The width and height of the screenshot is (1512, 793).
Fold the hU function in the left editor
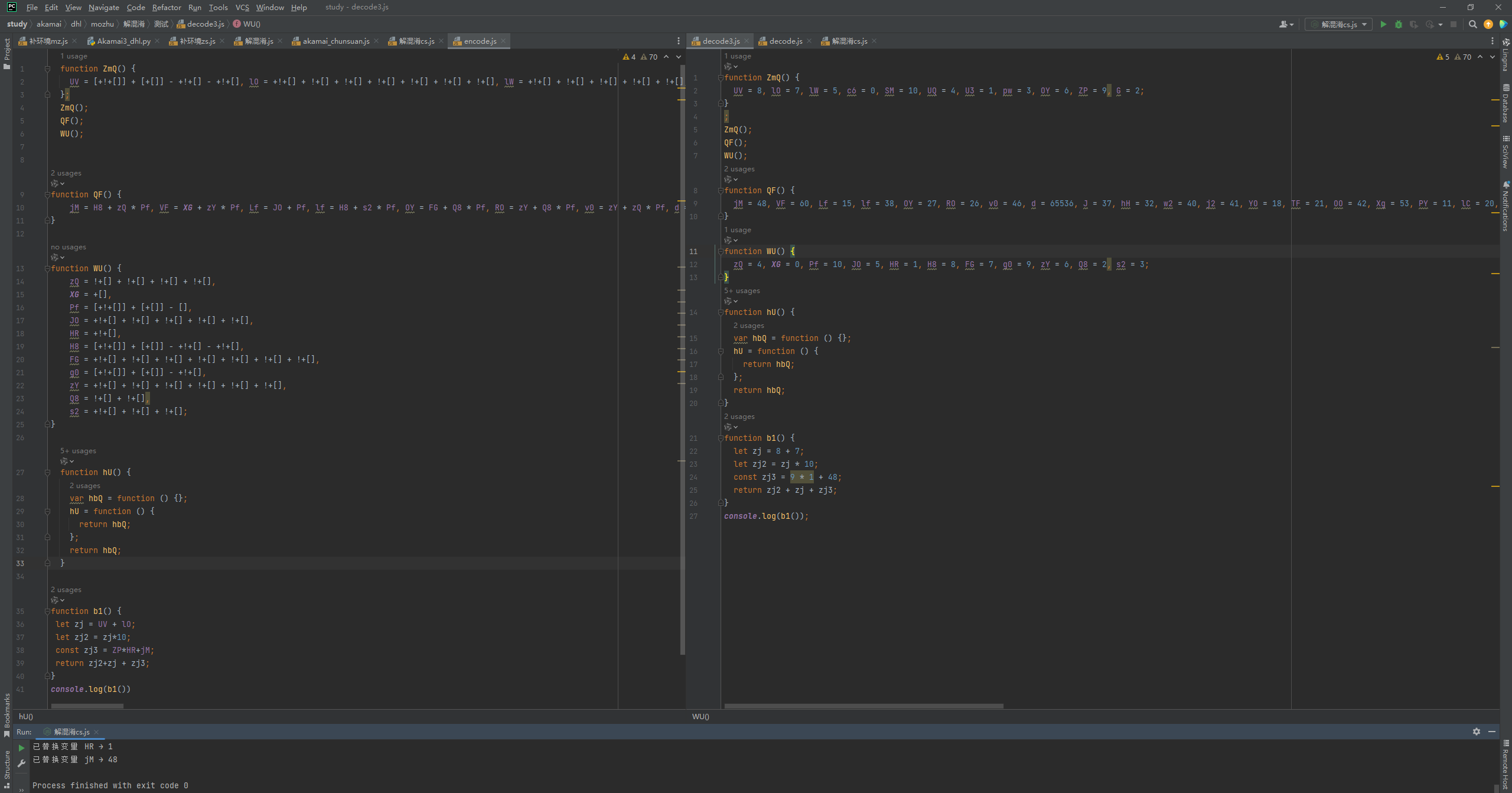47,473
